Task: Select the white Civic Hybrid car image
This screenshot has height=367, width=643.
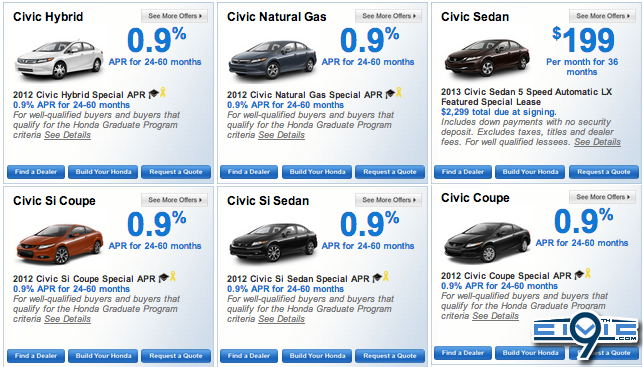Action: [59, 59]
